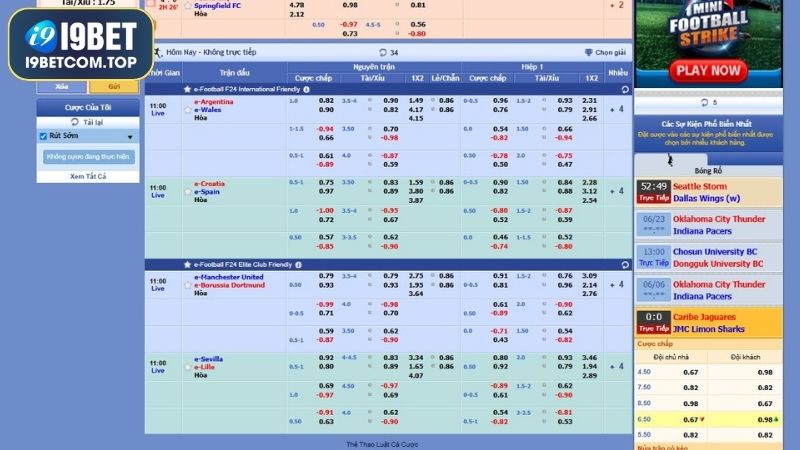Image resolution: width=800 pixels, height=450 pixels.
Task: Click the Xem Tất Cả link
Action: click(x=88, y=176)
